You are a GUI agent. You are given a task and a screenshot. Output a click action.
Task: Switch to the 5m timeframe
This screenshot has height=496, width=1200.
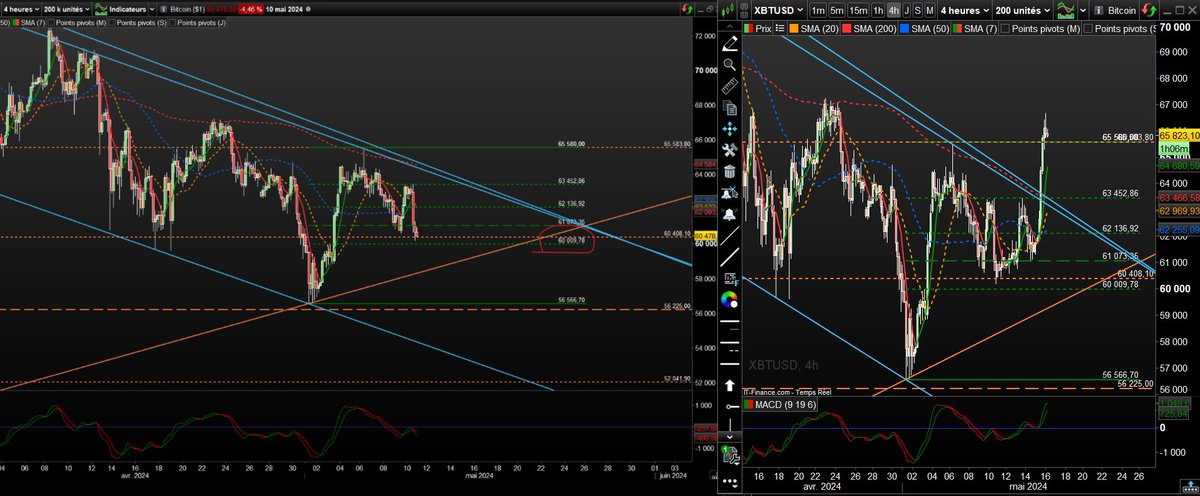tap(836, 11)
